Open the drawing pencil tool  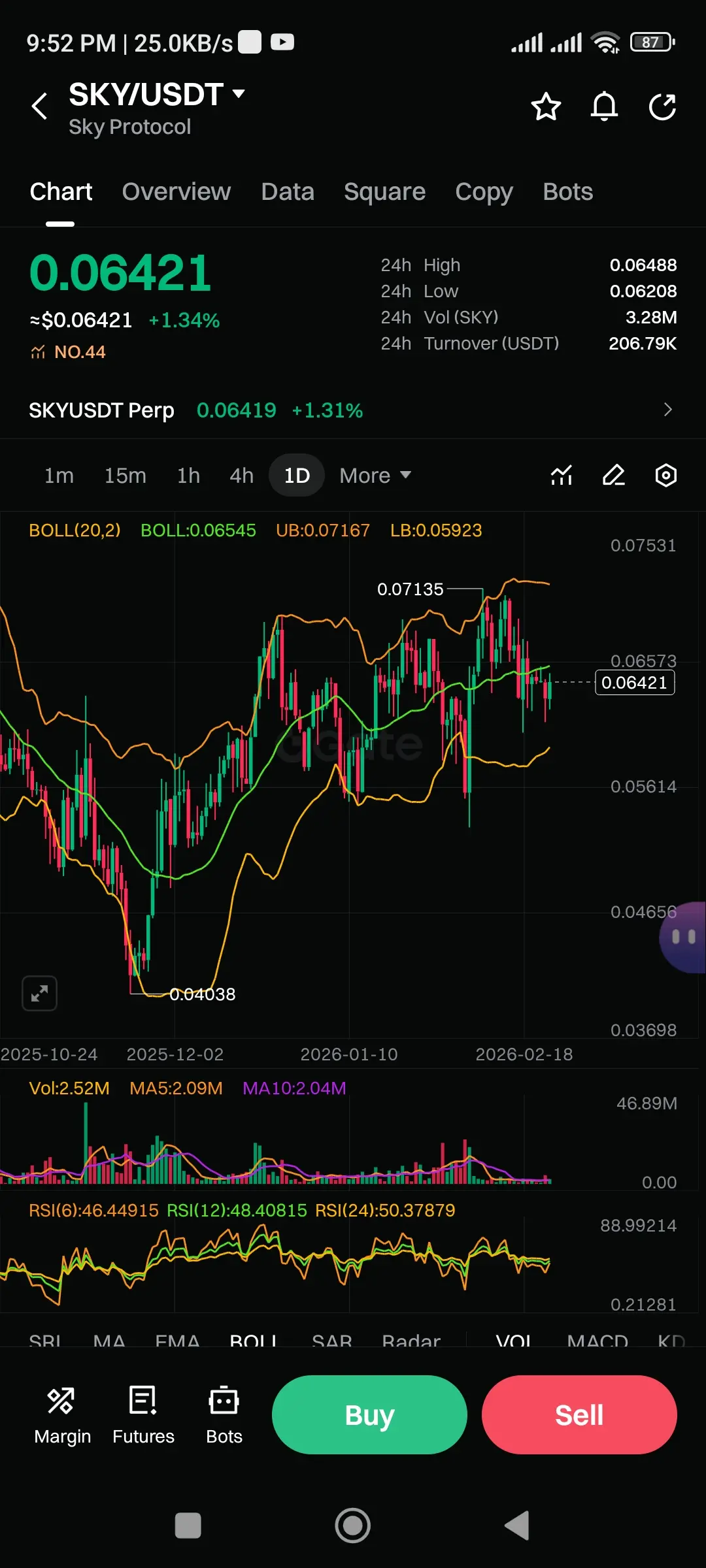click(x=614, y=476)
